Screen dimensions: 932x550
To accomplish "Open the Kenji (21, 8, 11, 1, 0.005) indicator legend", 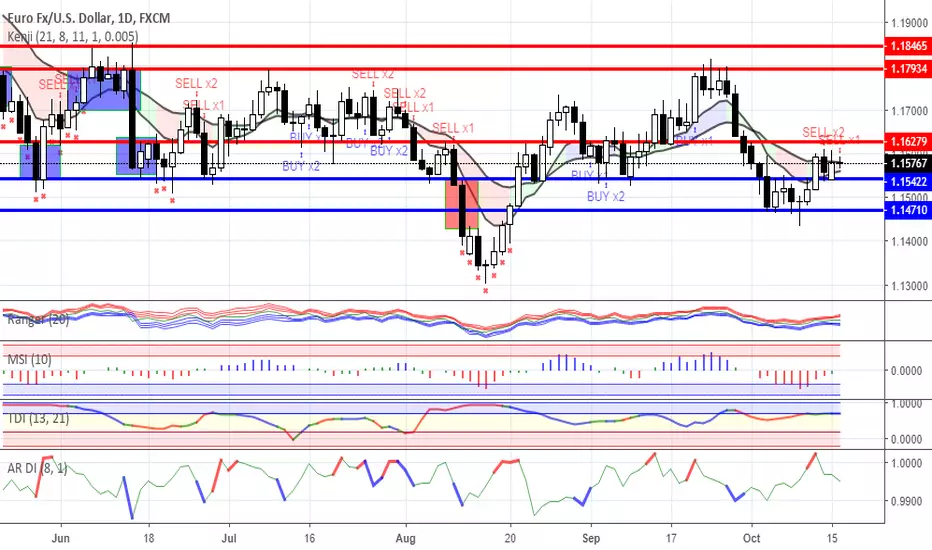I will tap(73, 37).
